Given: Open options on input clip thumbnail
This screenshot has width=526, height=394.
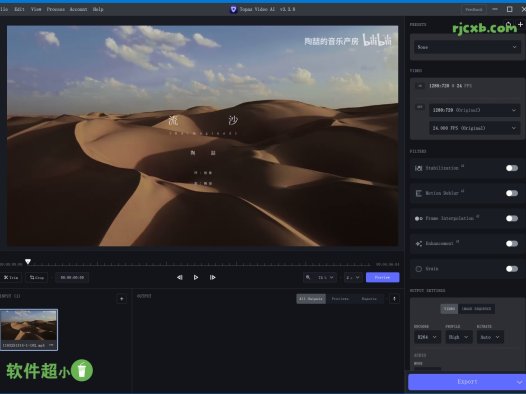Looking at the screenshot, I should (x=51, y=345).
